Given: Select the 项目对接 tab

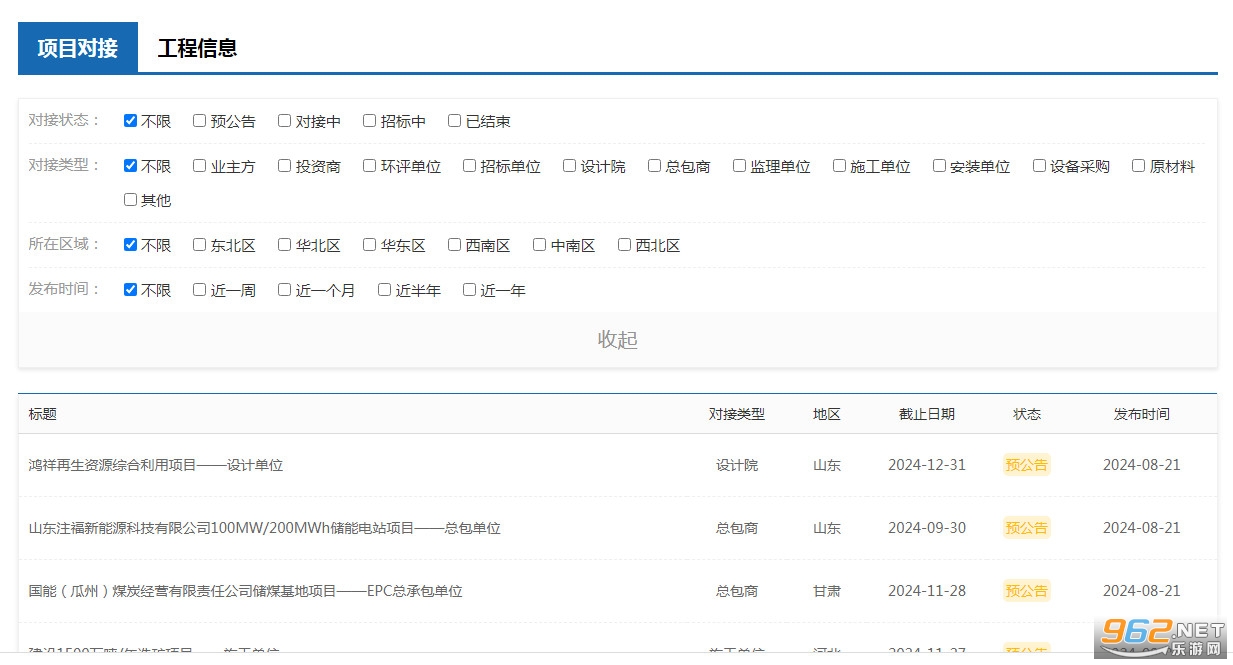Looking at the screenshot, I should click(78, 48).
